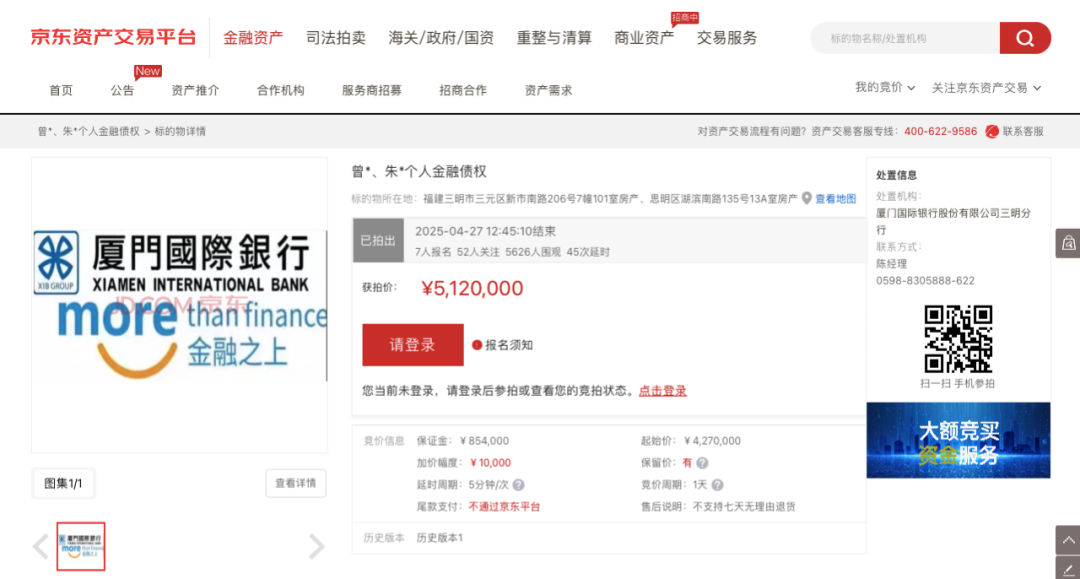Open 招商合作 in navigation
Screen dimensions: 1080x579
click(463, 90)
